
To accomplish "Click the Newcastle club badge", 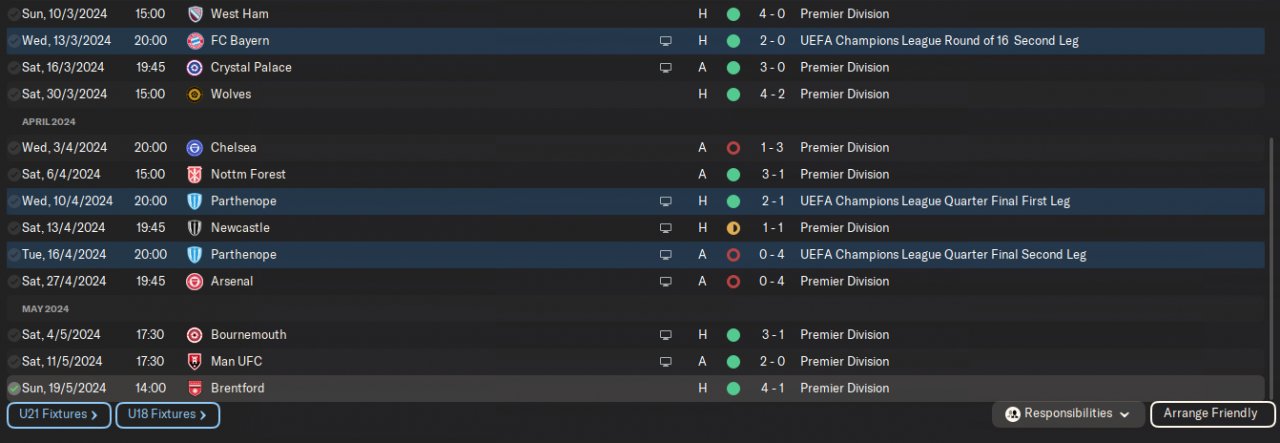I will click(x=195, y=228).
